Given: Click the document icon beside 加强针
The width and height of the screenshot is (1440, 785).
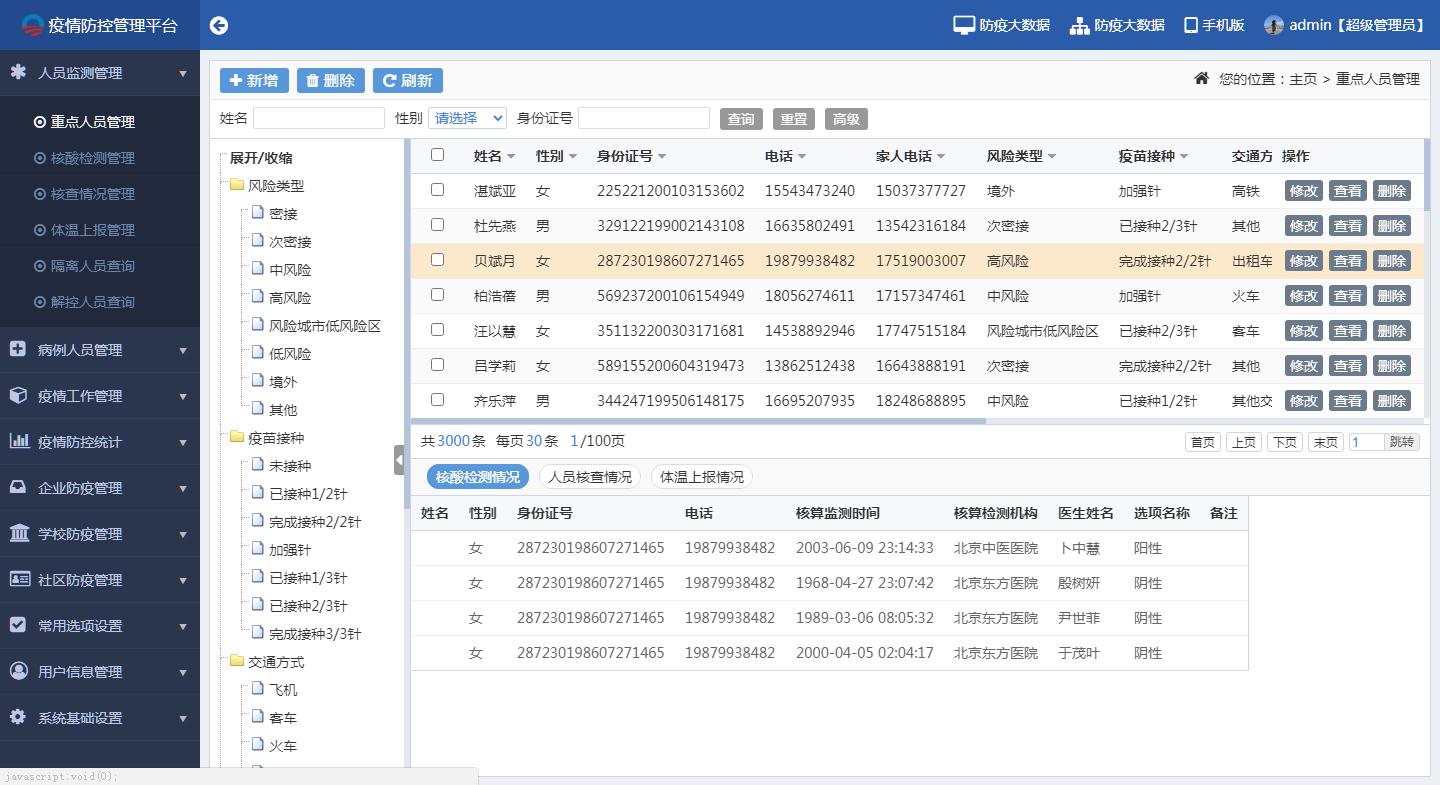Looking at the screenshot, I should pos(257,549).
